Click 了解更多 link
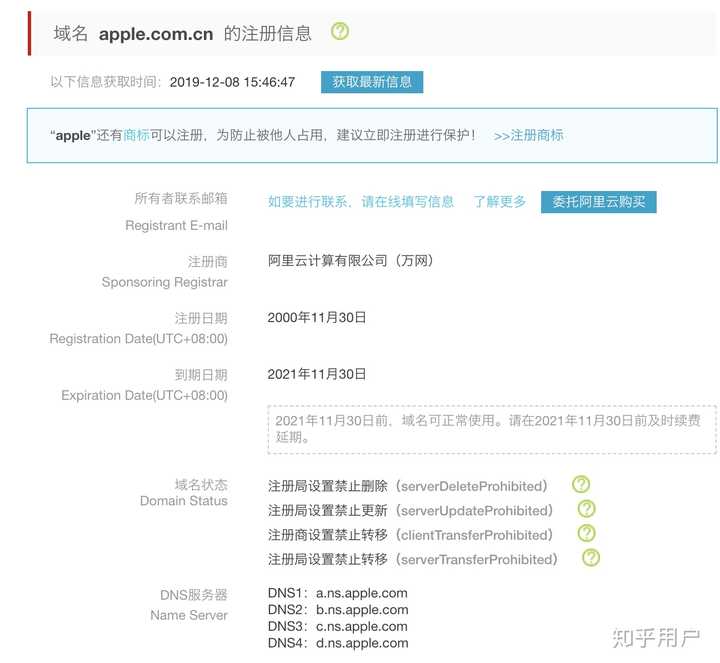720x663 pixels. (x=500, y=202)
